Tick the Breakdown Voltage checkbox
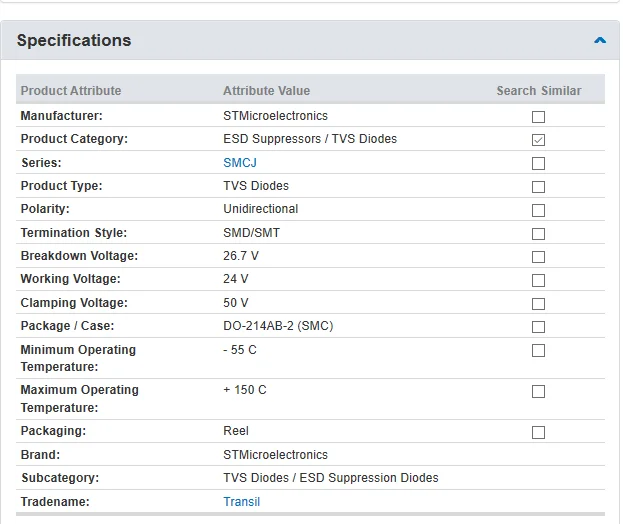This screenshot has height=524, width=623. coord(538,257)
